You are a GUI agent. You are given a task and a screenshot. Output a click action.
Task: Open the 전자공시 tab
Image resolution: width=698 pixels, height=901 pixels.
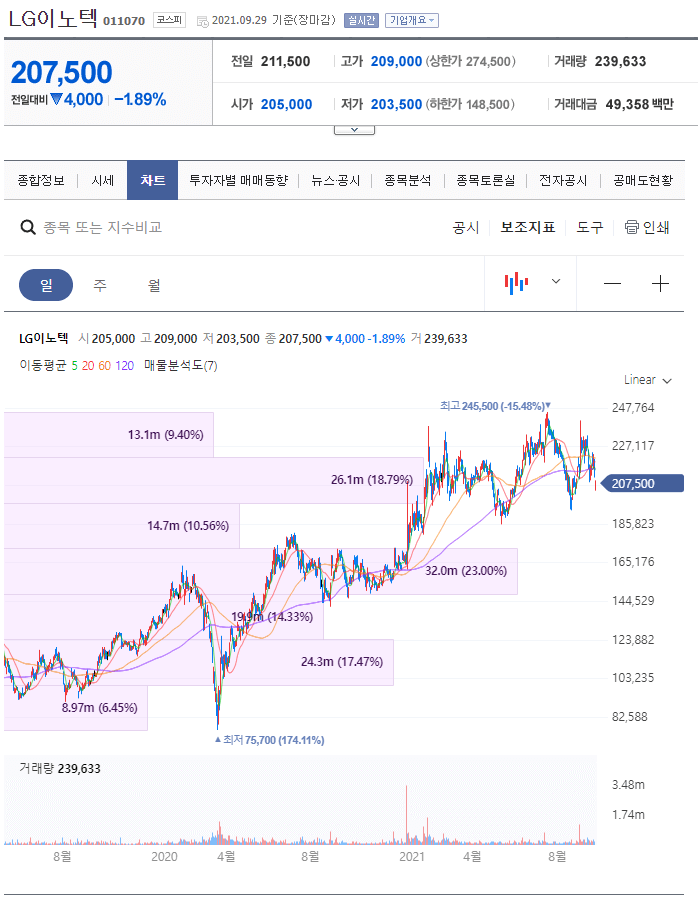click(563, 180)
